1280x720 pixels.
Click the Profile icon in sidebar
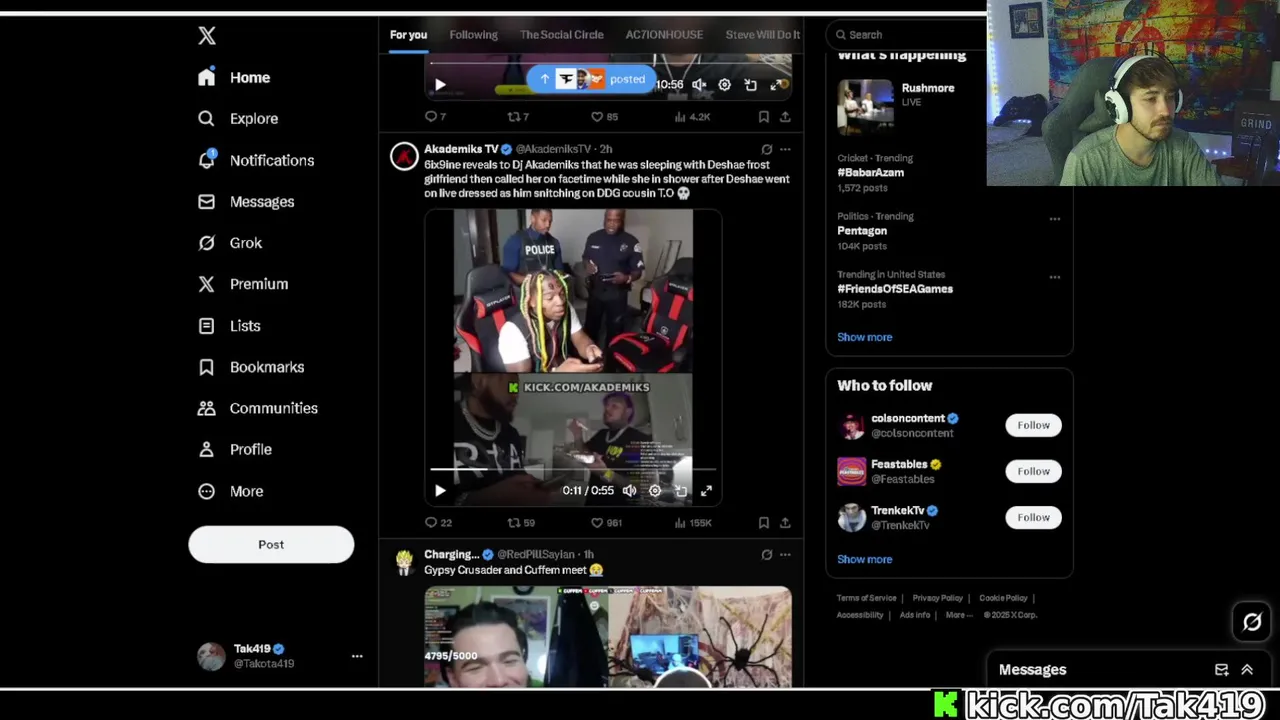pos(206,449)
